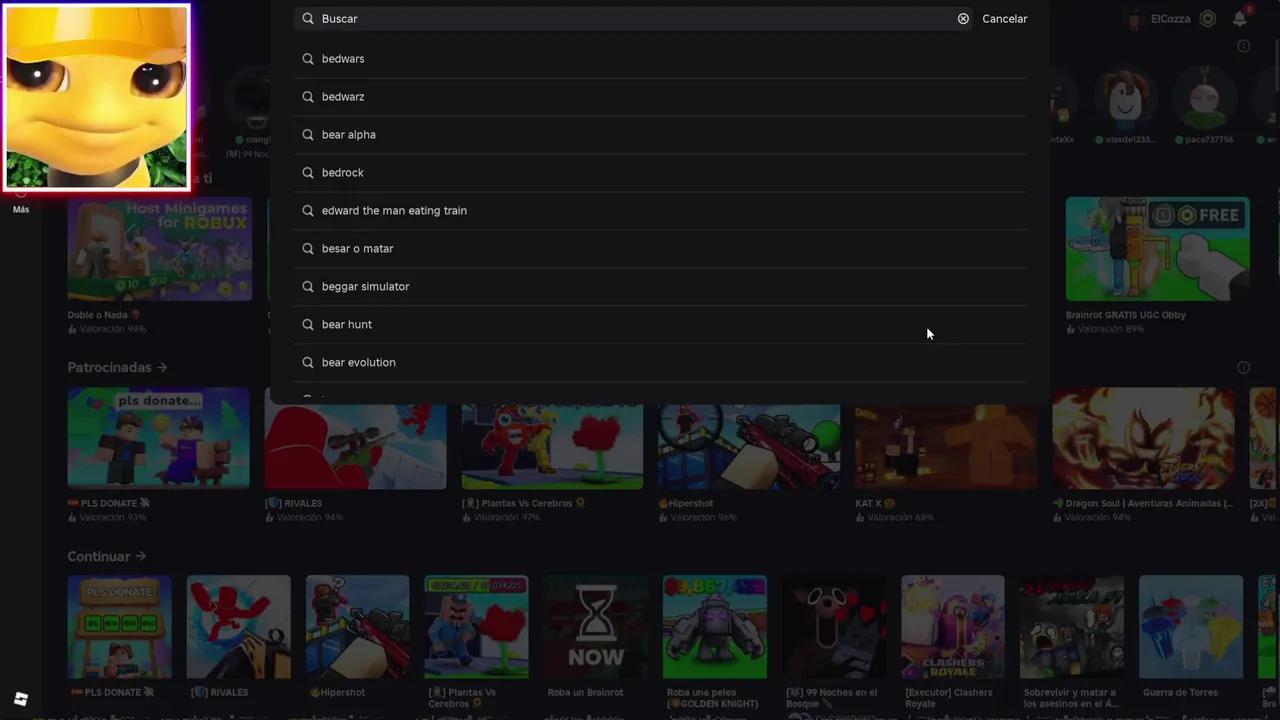The image size is (1280, 720).
Task: Click the yellow character webcam overlay
Action: (x=96, y=97)
